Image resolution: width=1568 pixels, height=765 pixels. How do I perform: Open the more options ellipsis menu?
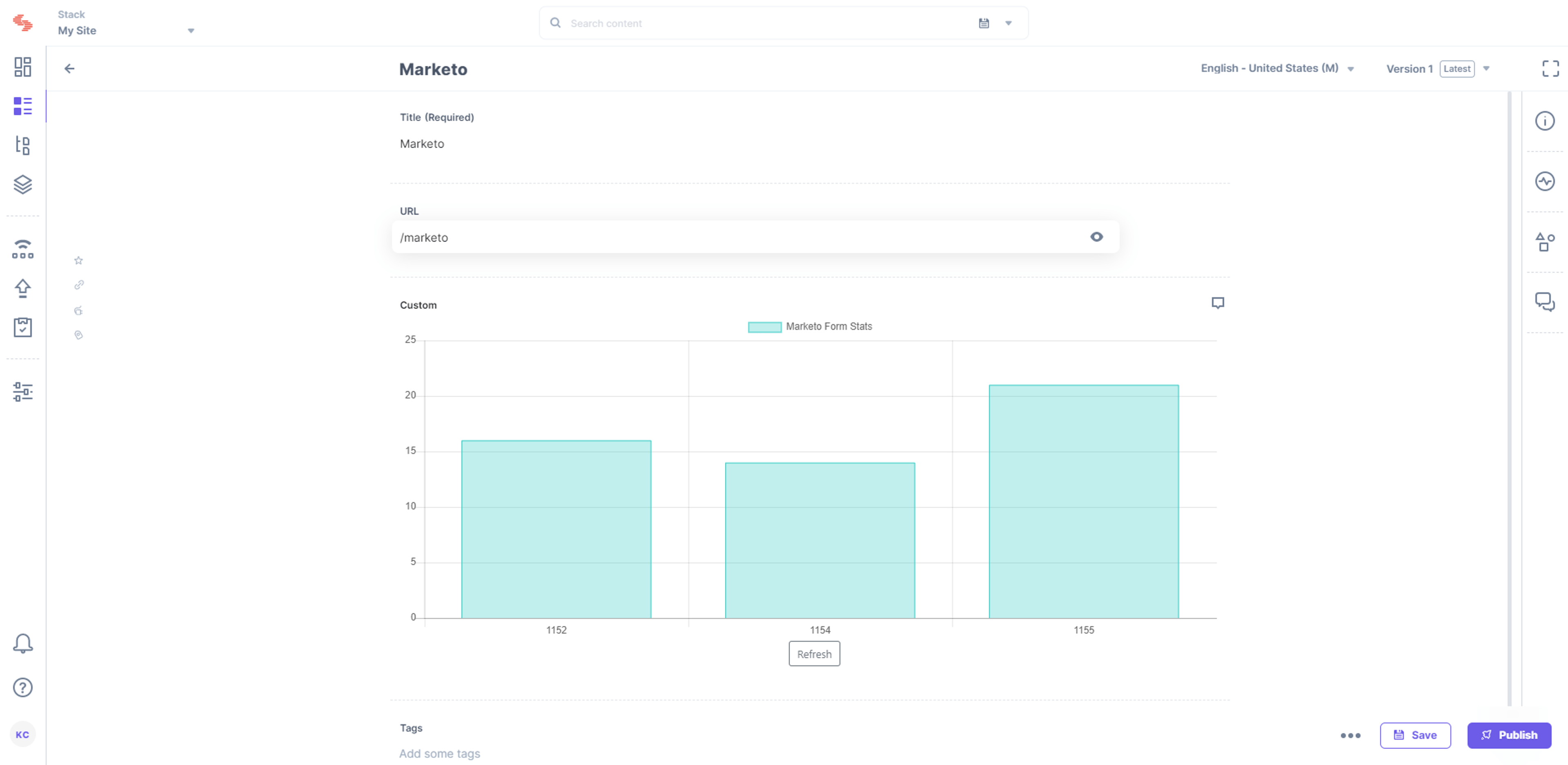click(1350, 735)
